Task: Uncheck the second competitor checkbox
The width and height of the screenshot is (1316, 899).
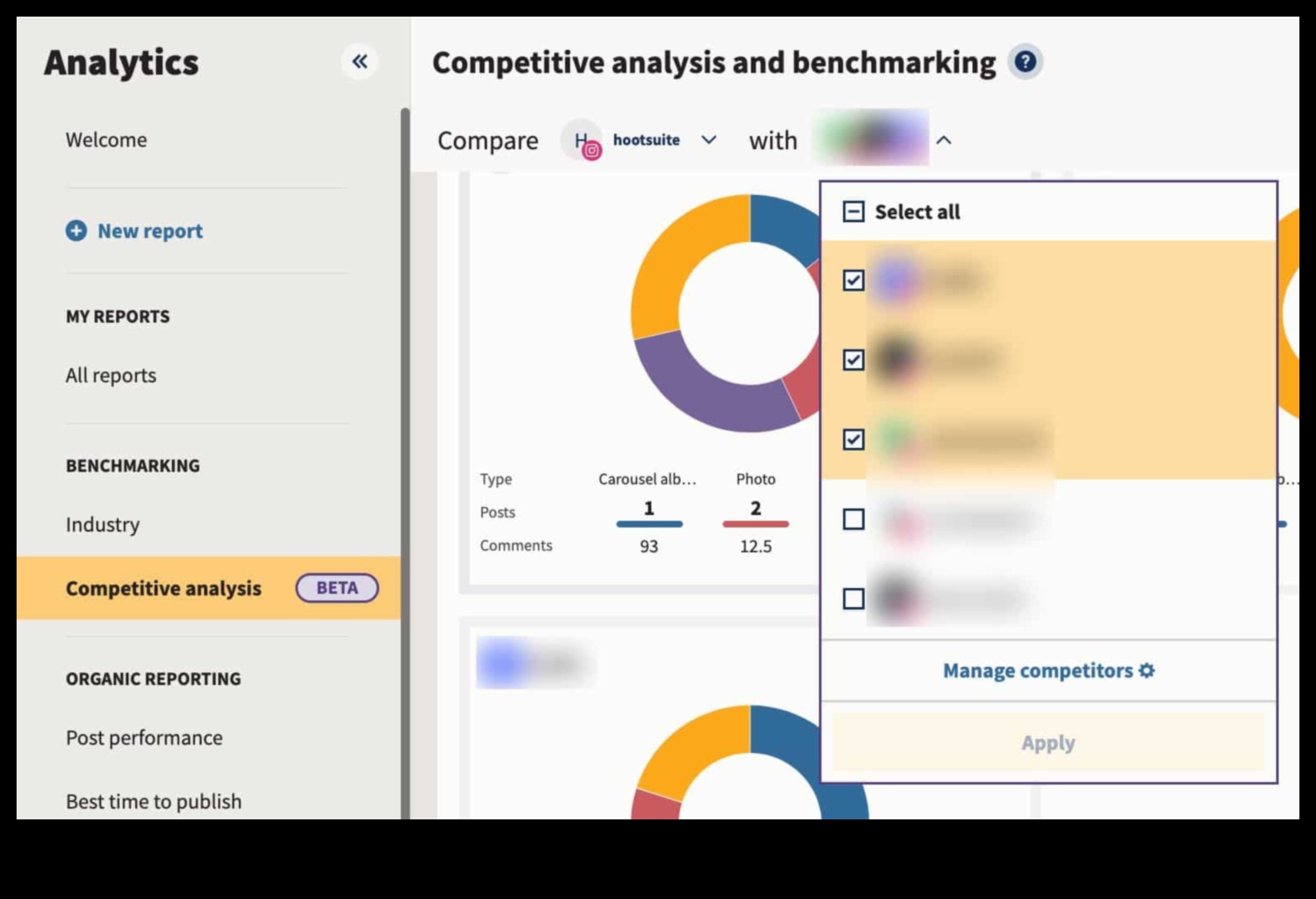Action: (853, 360)
